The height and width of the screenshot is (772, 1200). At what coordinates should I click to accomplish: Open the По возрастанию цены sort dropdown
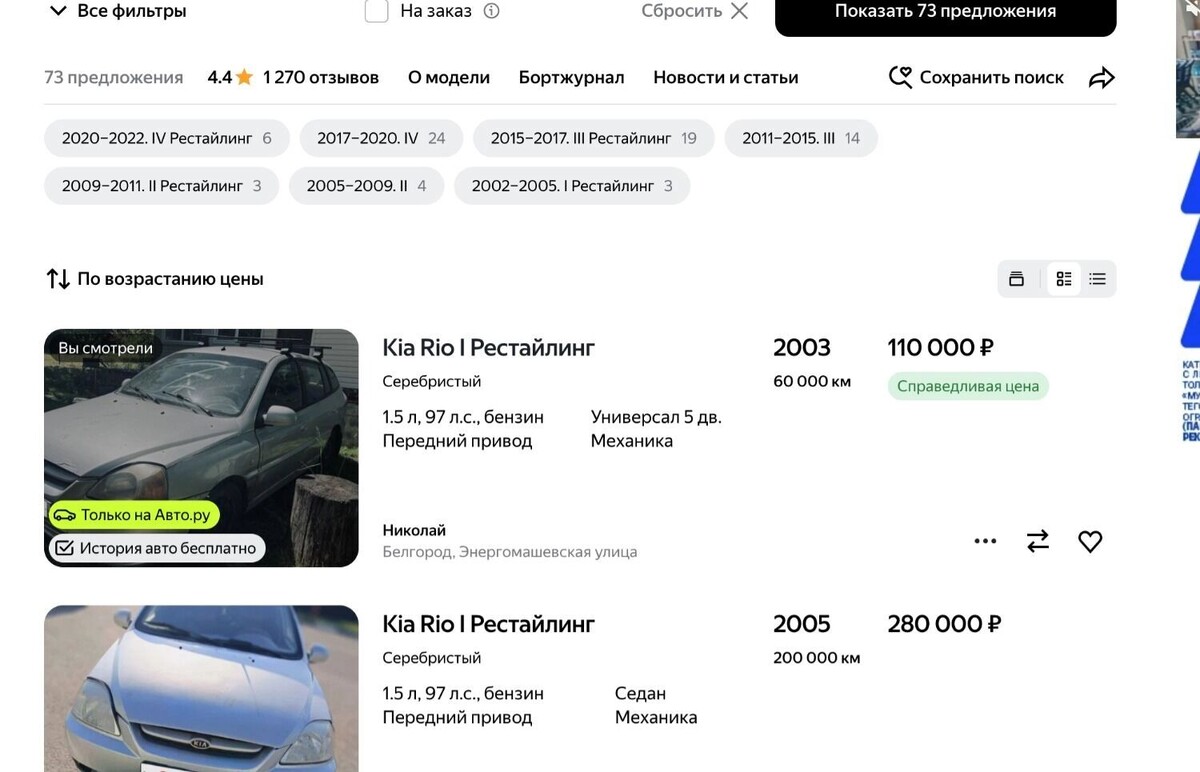click(155, 279)
